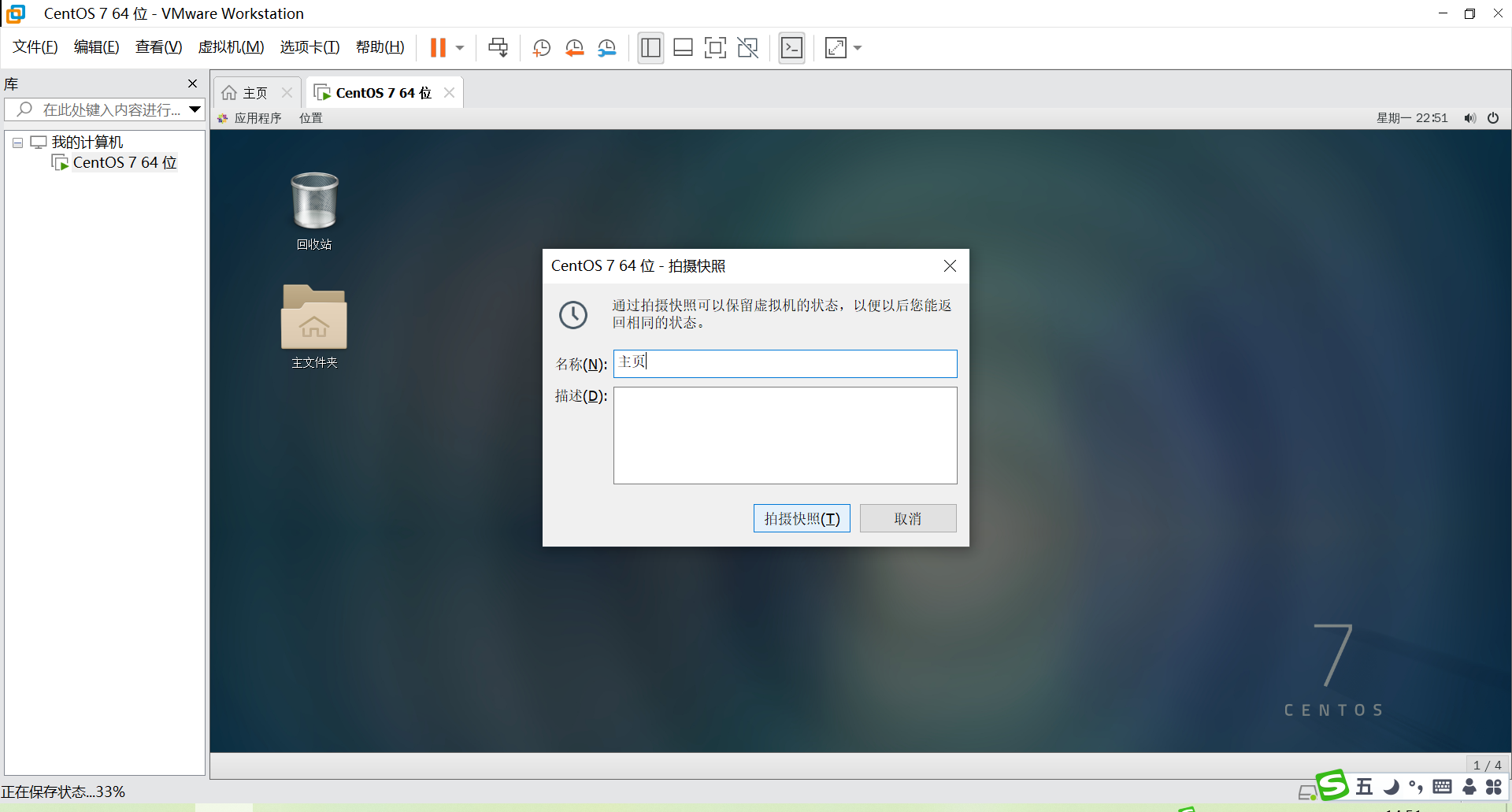Switch to the 主页 tab
1512x812 pixels.
tap(255, 93)
